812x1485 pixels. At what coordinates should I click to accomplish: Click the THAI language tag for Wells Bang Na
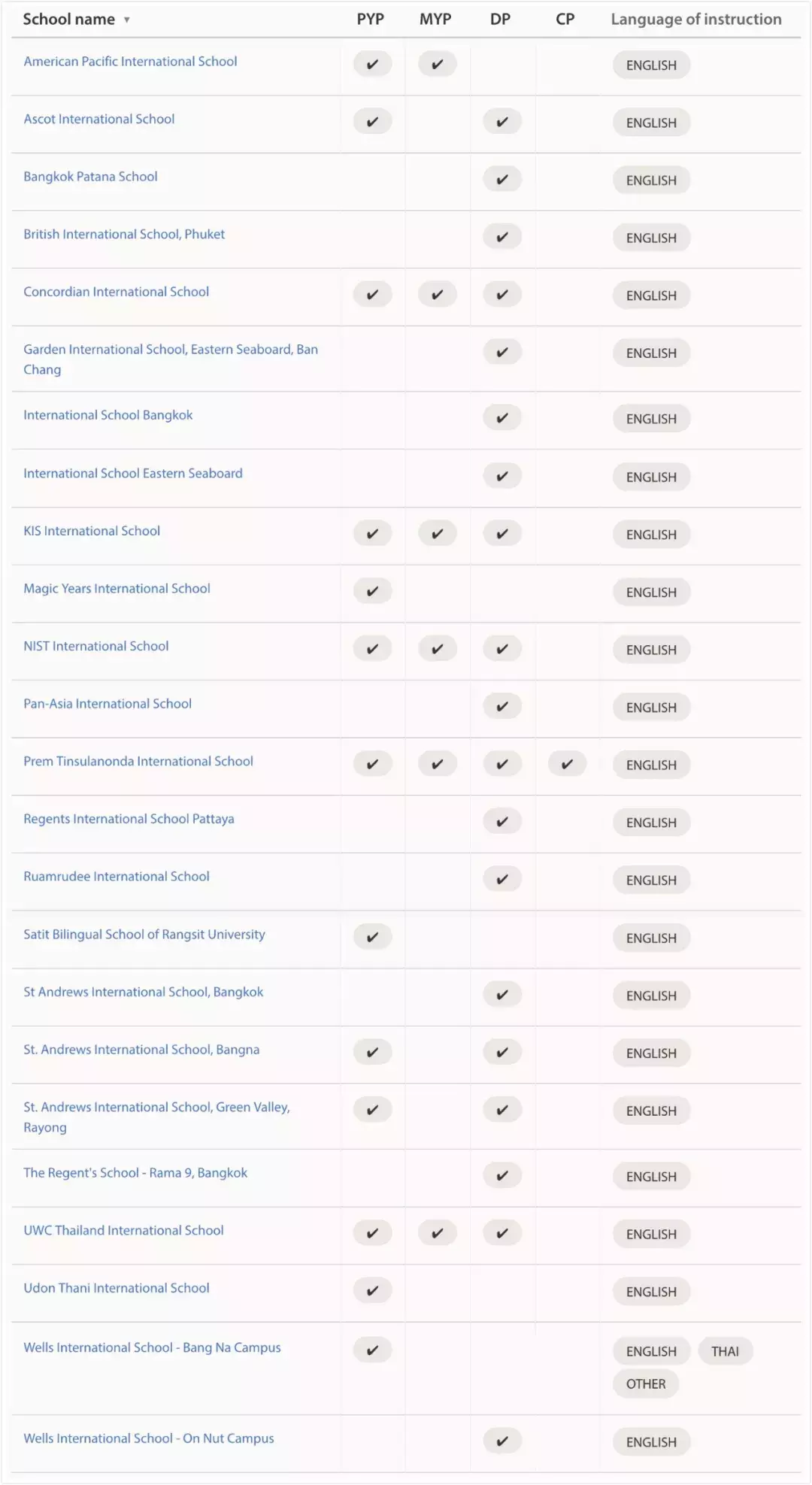(725, 1351)
